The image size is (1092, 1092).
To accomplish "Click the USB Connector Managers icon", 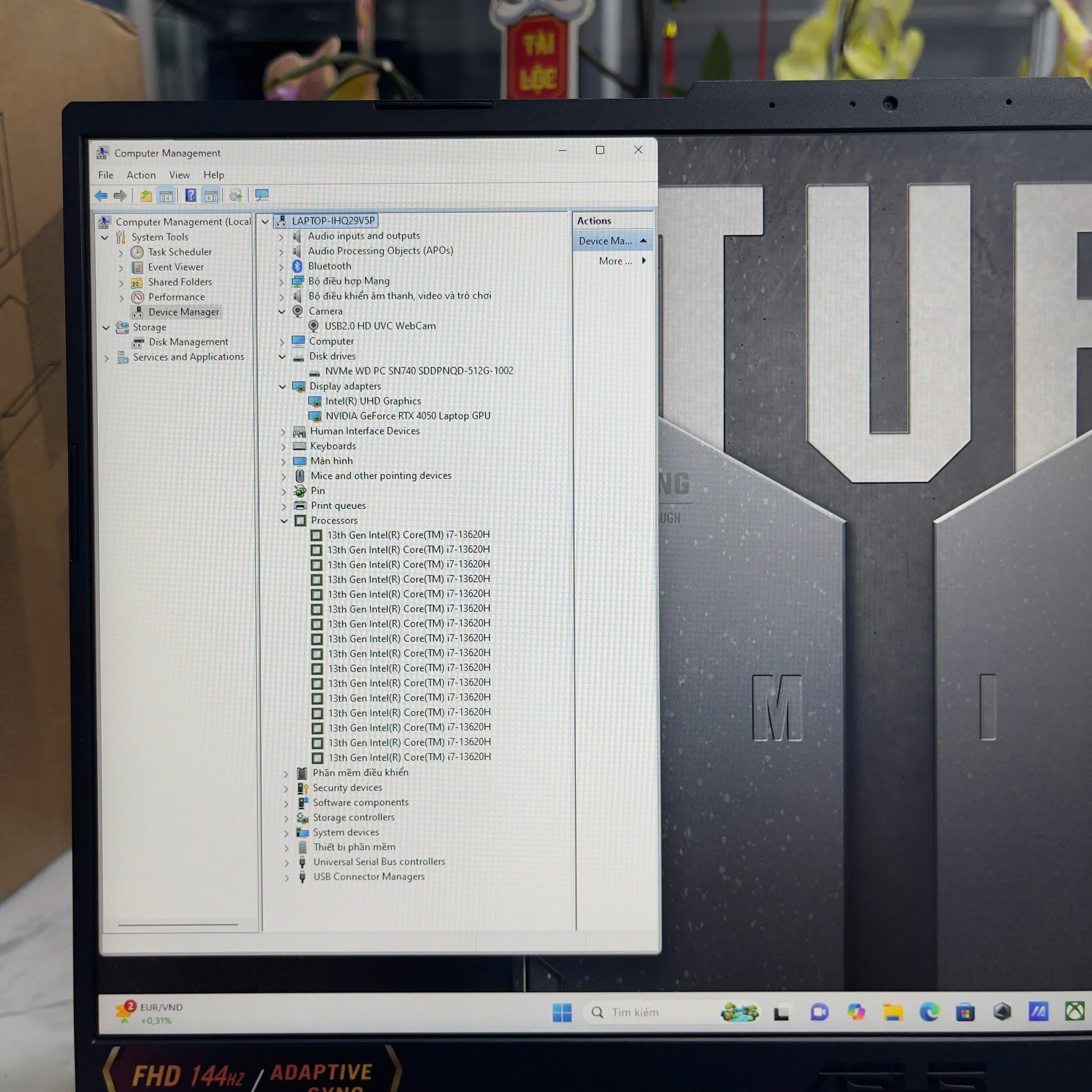I will [x=302, y=877].
